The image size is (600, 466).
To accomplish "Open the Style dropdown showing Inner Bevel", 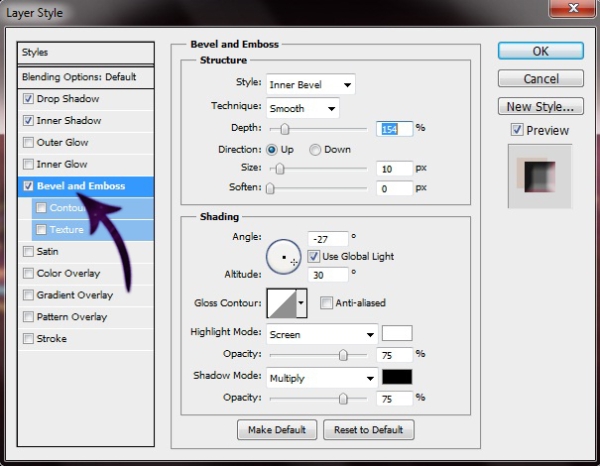I will coord(309,85).
